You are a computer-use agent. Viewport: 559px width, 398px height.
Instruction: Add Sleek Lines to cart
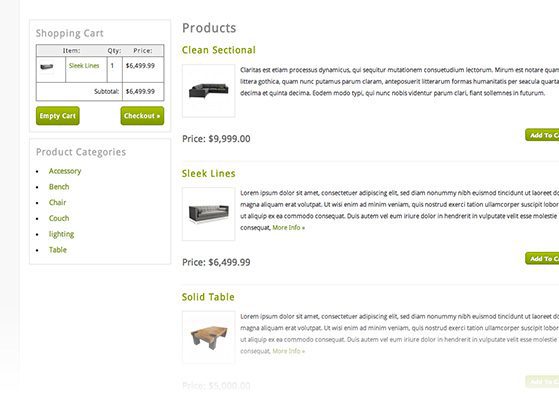coord(542,259)
